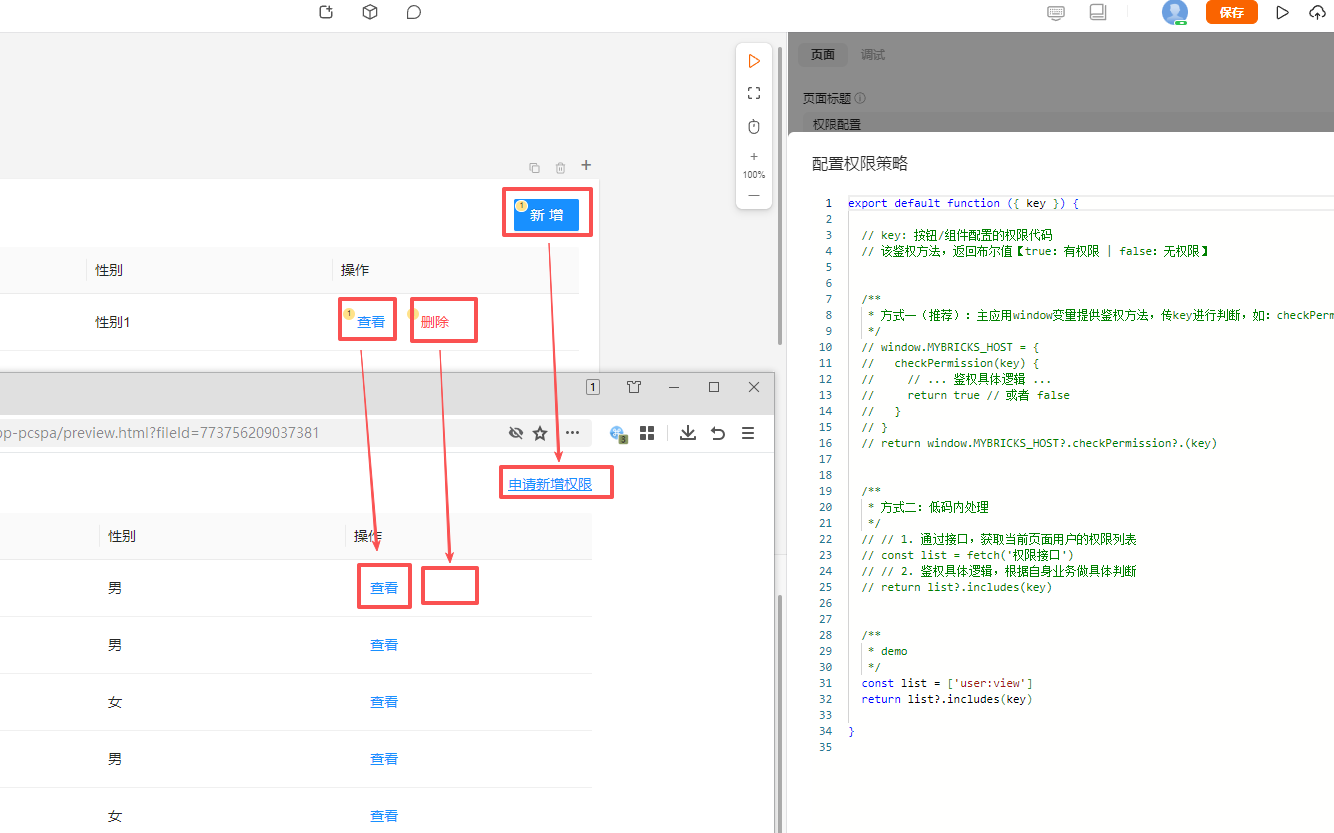Toggle the mouse mode icon in canvas toolbar

point(754,127)
